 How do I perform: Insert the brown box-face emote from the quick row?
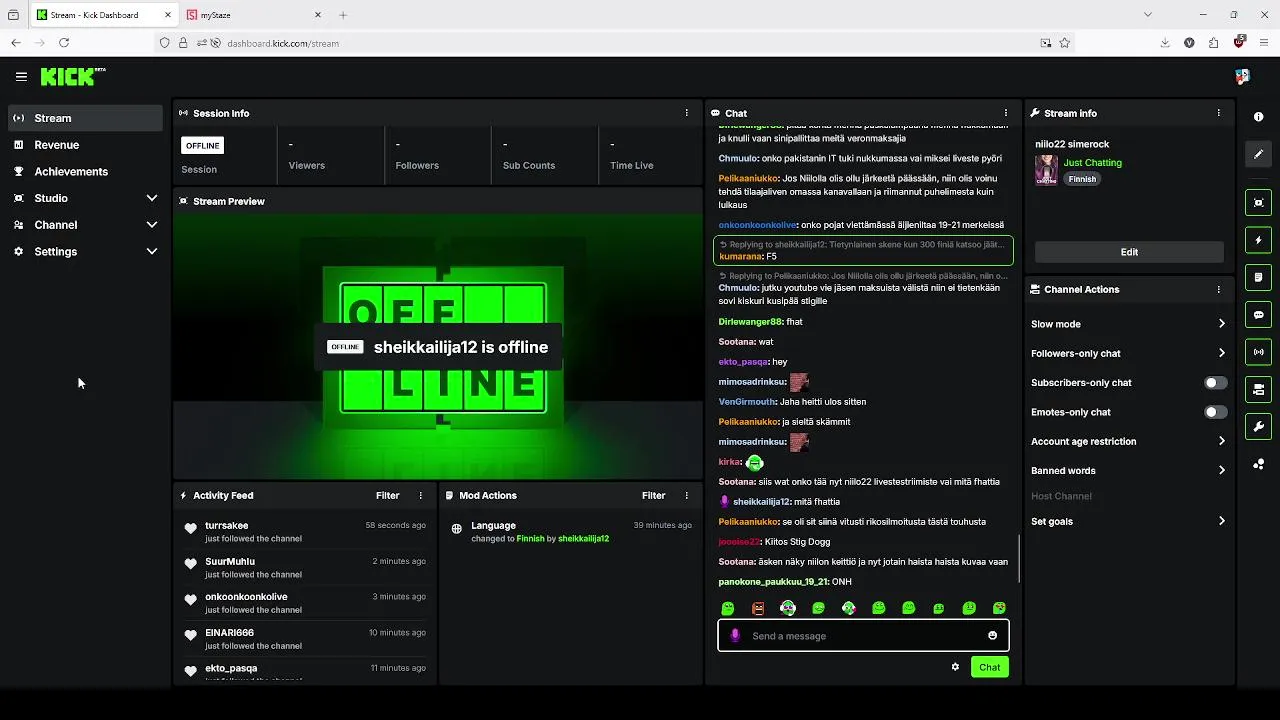pyautogui.click(x=758, y=608)
